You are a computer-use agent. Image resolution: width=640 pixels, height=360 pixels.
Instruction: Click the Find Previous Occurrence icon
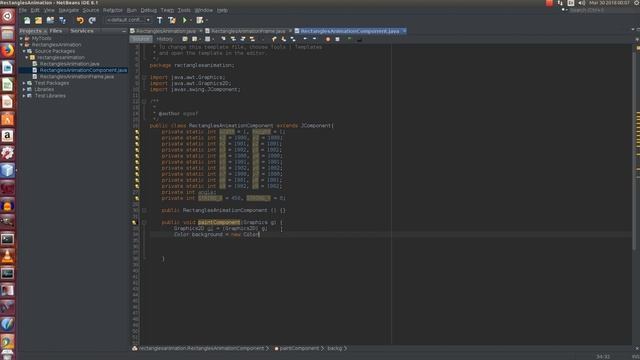click(x=233, y=39)
